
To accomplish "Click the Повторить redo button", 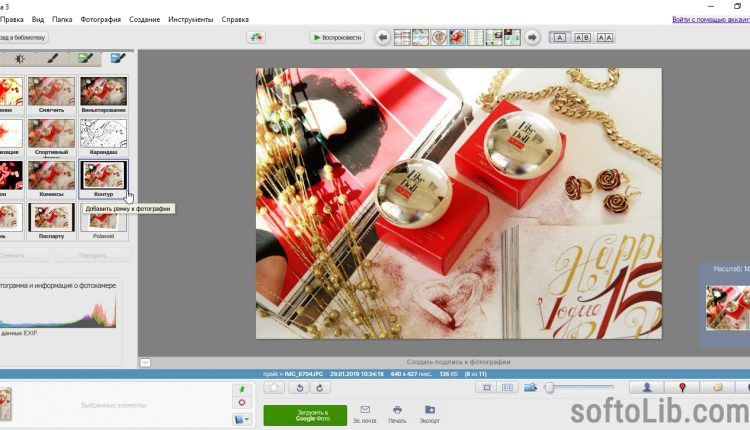I will coord(92,255).
